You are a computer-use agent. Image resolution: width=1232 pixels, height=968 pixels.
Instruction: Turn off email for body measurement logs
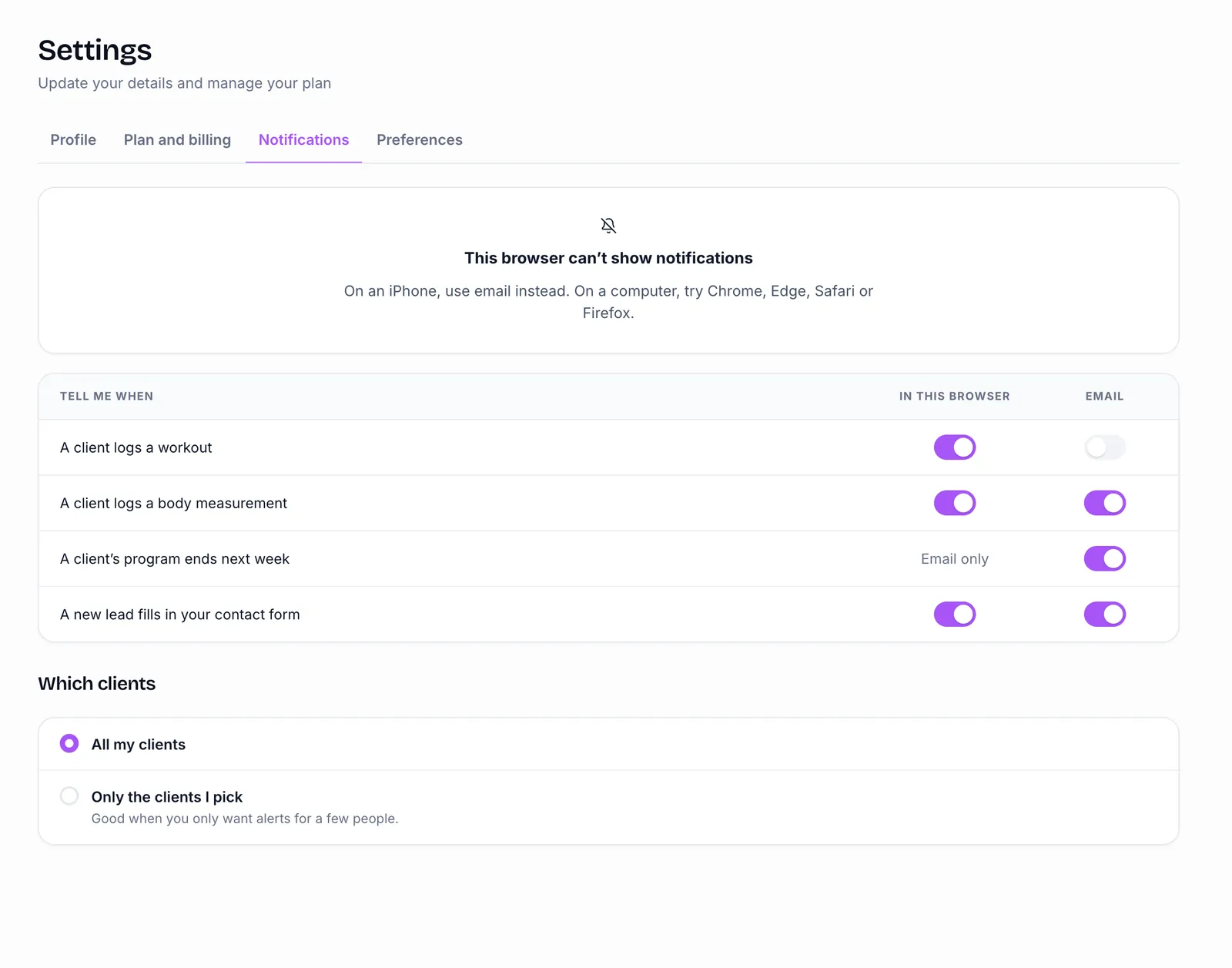pyautogui.click(x=1105, y=503)
